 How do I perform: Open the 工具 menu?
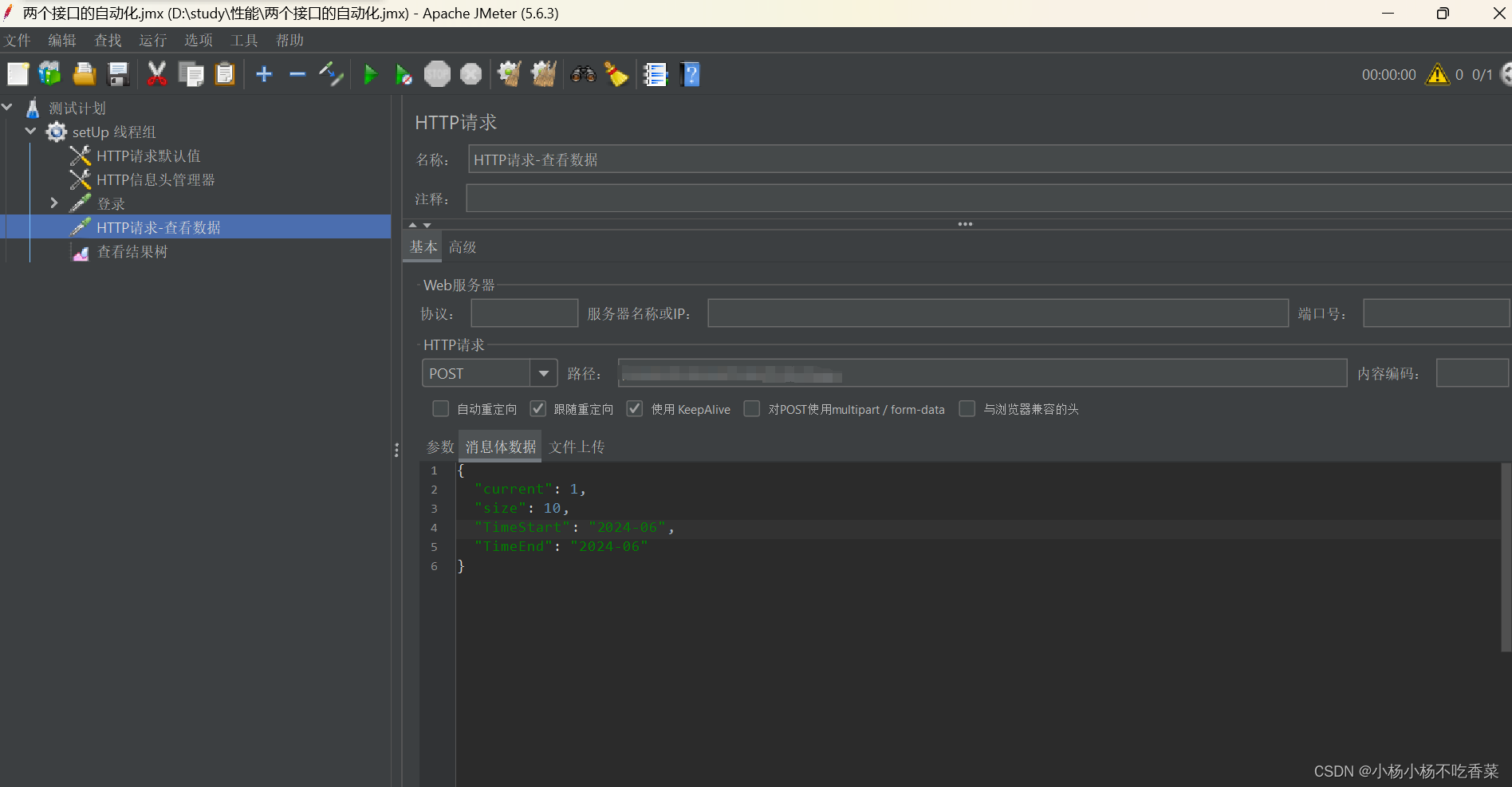244,40
